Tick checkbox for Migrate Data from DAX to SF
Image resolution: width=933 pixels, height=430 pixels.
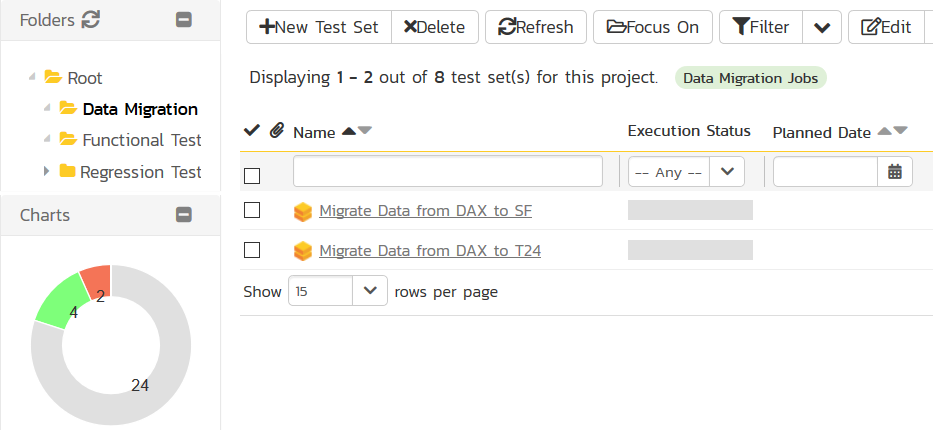(x=252, y=211)
